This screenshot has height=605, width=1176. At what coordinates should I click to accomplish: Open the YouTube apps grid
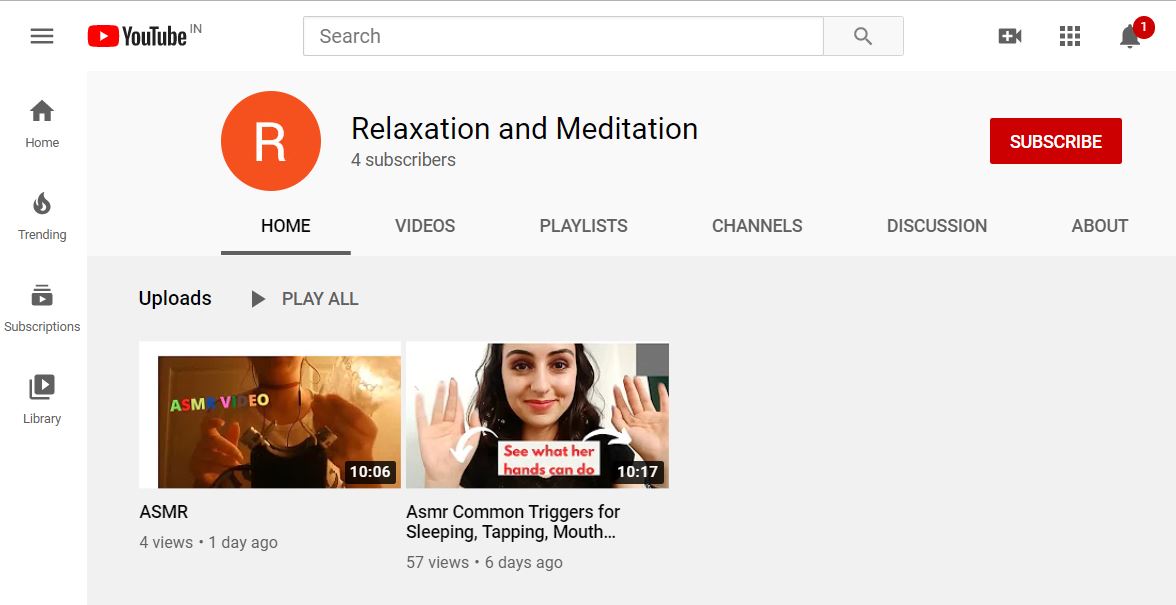(1070, 36)
